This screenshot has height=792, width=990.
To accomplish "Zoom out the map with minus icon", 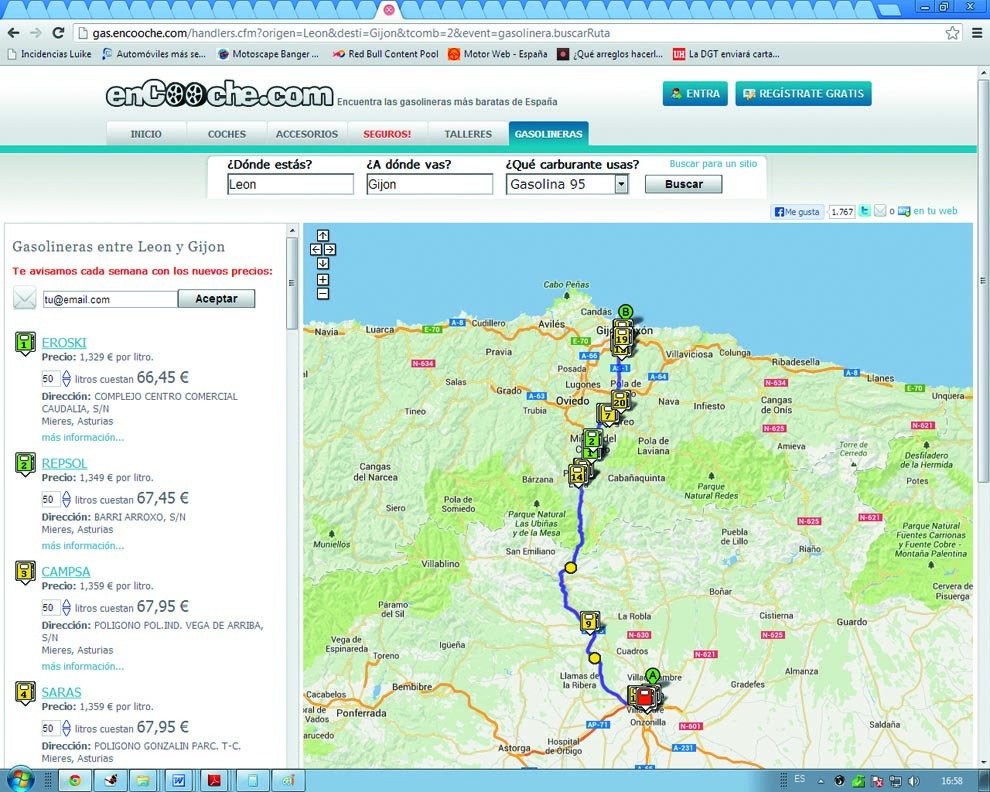I will point(323,294).
